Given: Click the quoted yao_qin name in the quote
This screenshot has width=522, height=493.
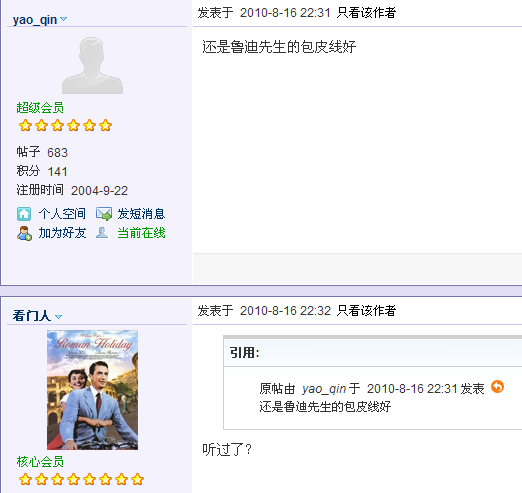Looking at the screenshot, I should [324, 389].
